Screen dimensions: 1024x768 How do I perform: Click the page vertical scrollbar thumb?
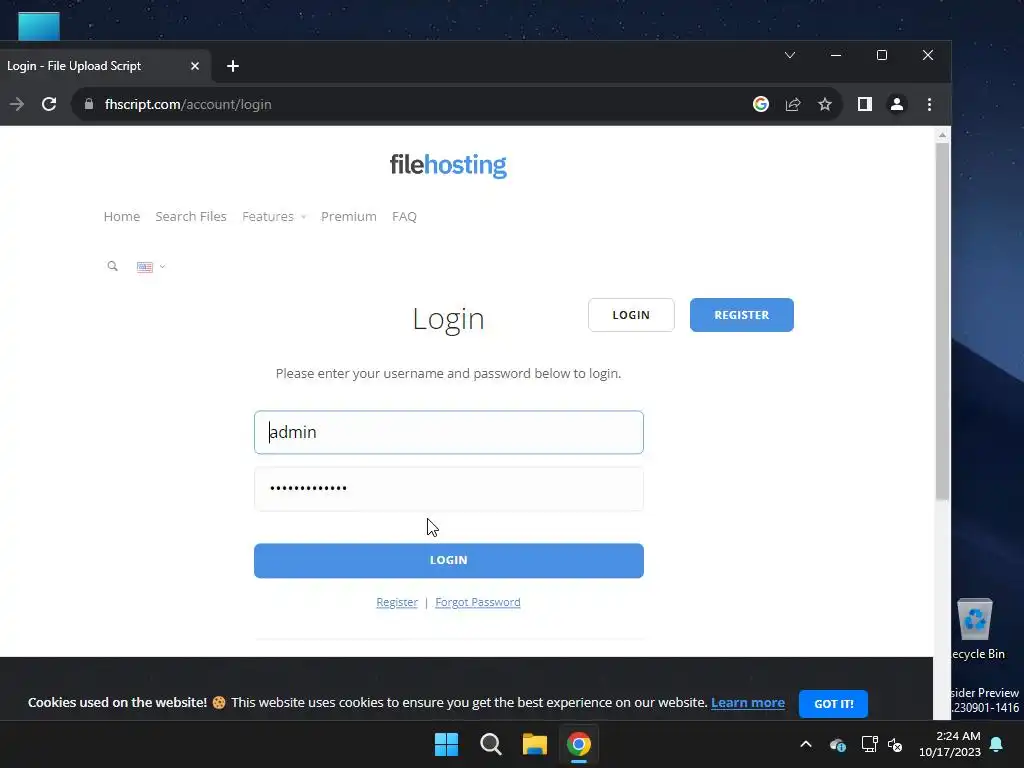tap(942, 320)
